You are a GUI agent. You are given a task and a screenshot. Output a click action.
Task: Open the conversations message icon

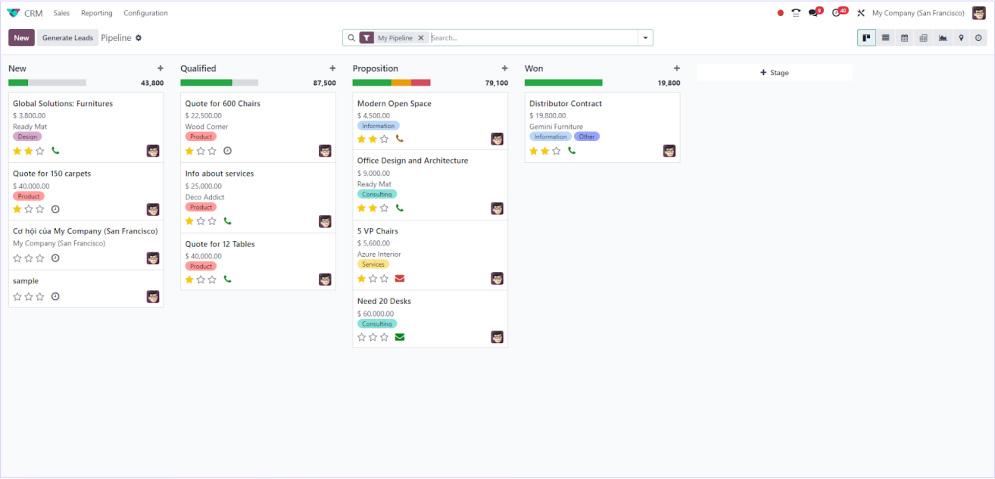(x=814, y=13)
